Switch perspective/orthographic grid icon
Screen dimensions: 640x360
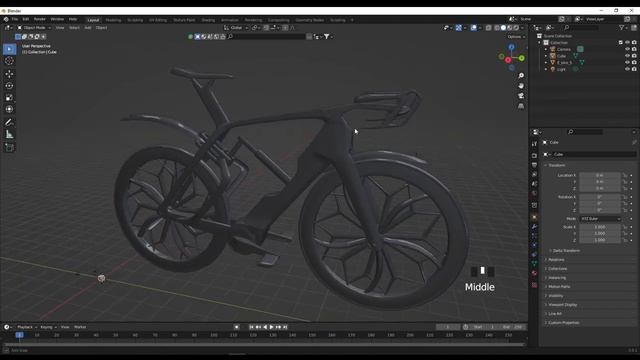tap(521, 106)
